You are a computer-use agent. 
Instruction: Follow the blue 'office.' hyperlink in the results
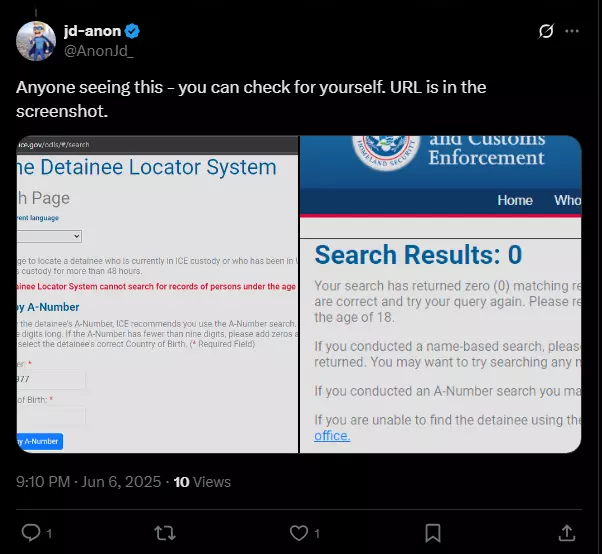click(332, 436)
